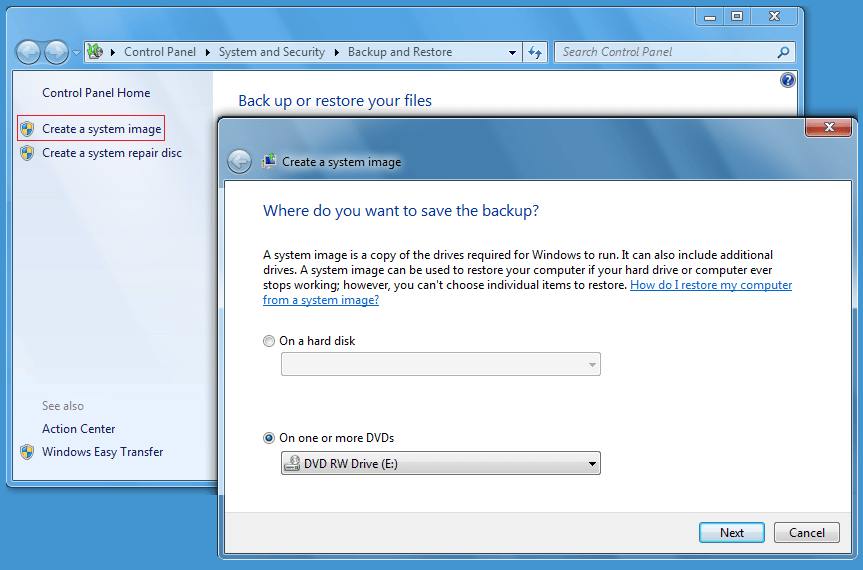Image resolution: width=863 pixels, height=570 pixels.
Task: Close the Create a system image dialog
Action: 828,127
